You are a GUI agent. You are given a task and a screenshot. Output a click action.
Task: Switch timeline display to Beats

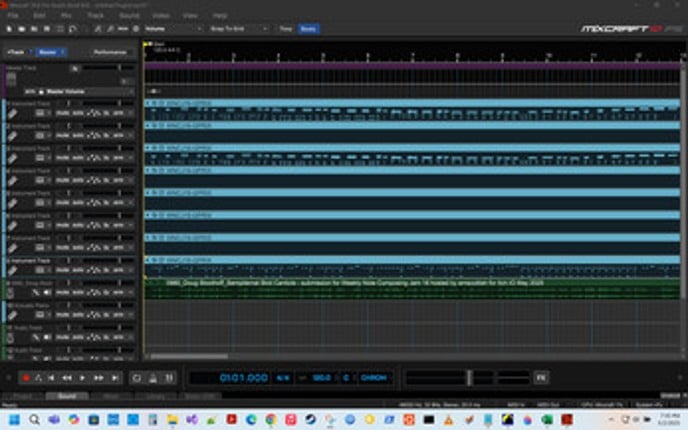pyautogui.click(x=310, y=30)
